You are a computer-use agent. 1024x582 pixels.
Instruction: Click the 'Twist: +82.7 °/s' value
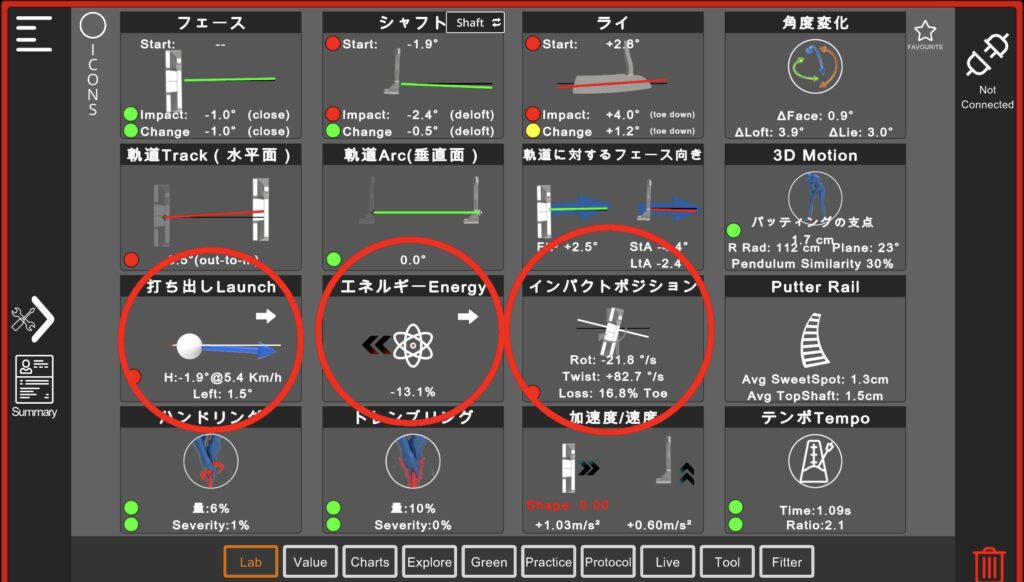pyautogui.click(x=613, y=376)
